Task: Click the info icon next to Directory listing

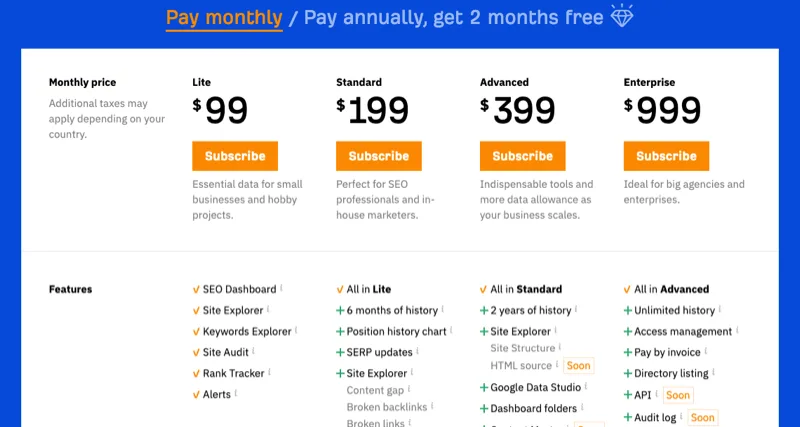Action: pos(712,372)
